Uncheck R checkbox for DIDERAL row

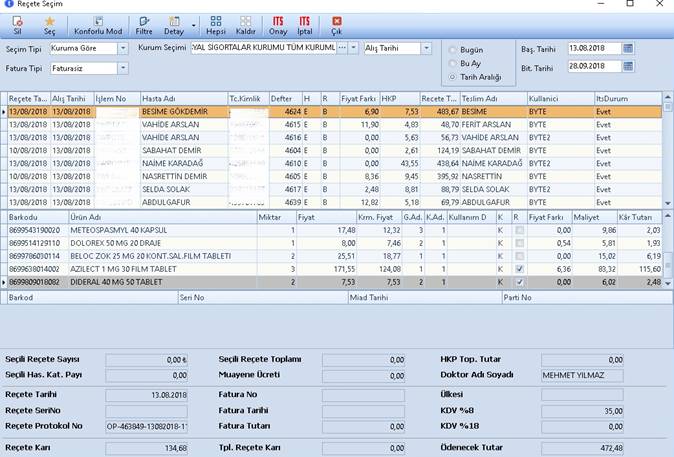pos(519,282)
